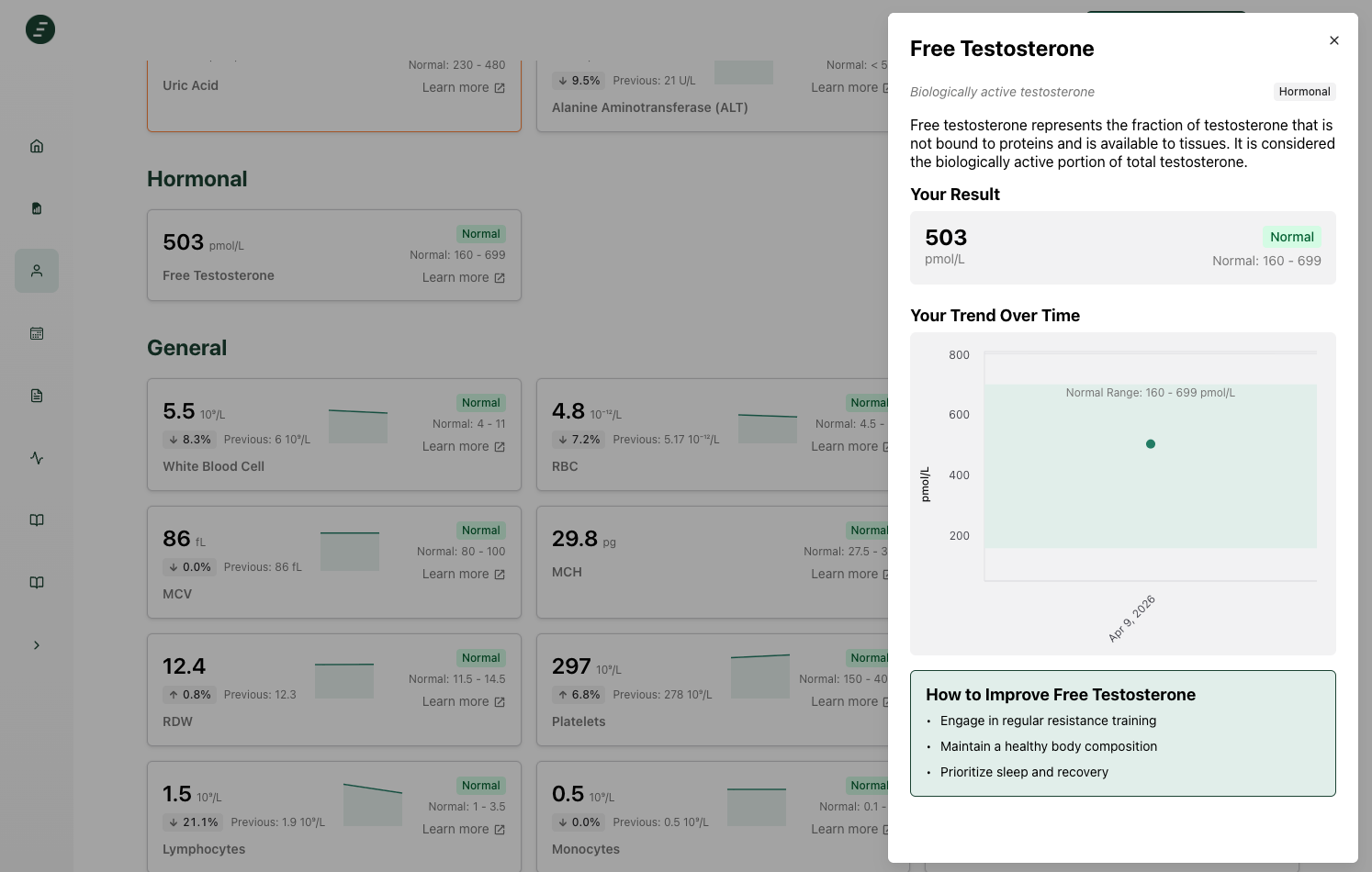The width and height of the screenshot is (1372, 872).
Task: Open the document sidebar icon
Action: tap(37, 396)
